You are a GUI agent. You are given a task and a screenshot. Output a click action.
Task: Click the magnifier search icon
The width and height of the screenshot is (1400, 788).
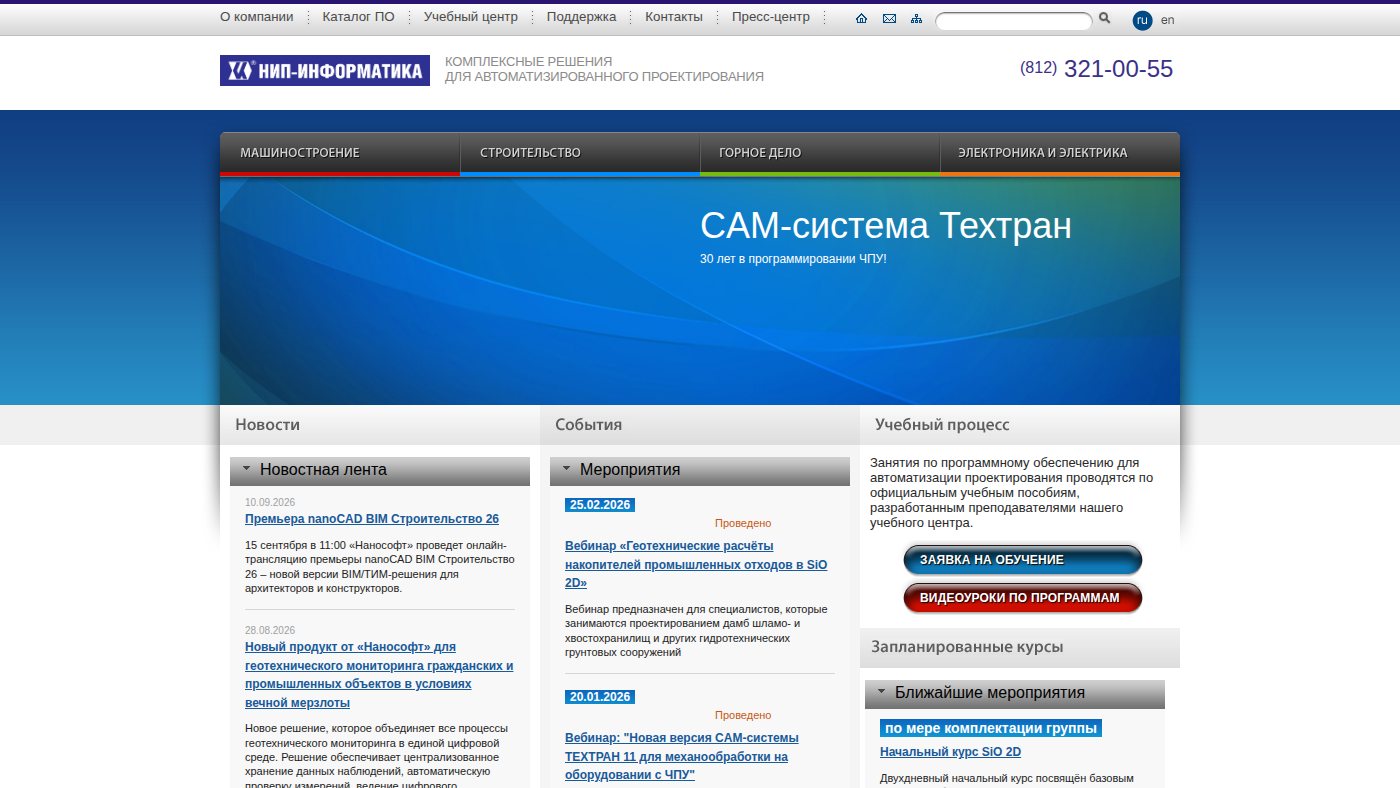coord(1105,18)
